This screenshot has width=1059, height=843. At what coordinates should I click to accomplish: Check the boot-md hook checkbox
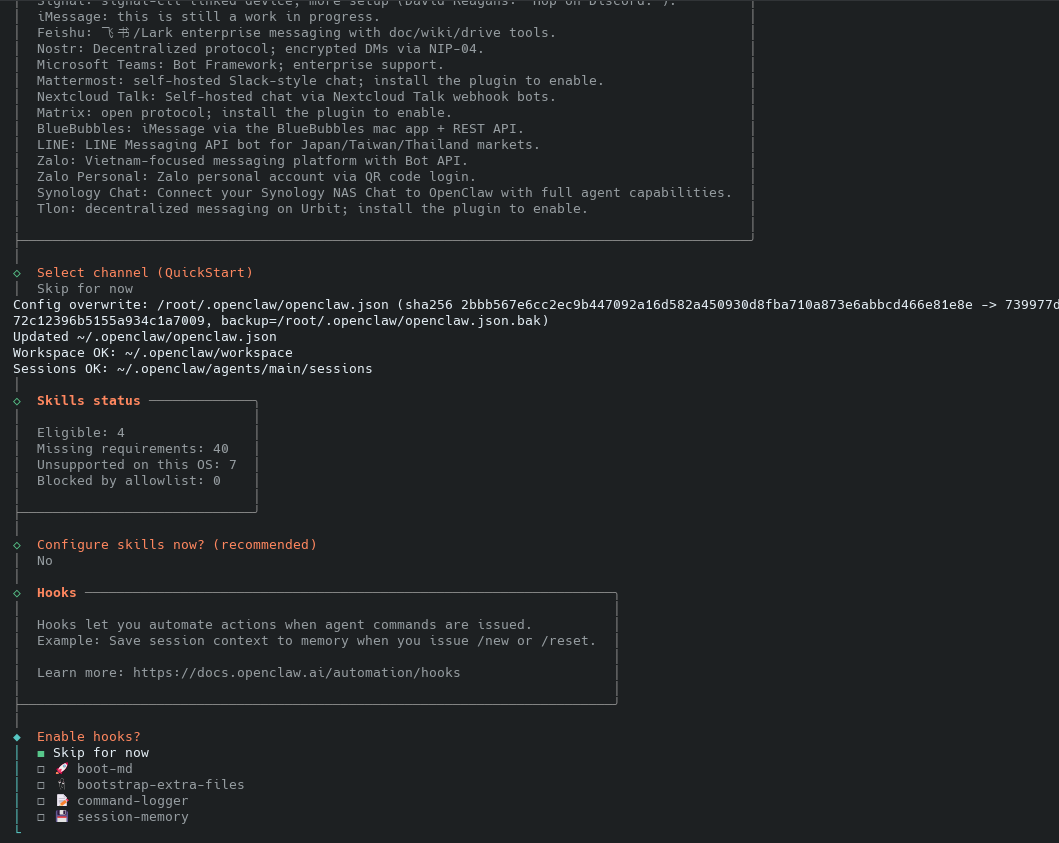(x=41, y=769)
